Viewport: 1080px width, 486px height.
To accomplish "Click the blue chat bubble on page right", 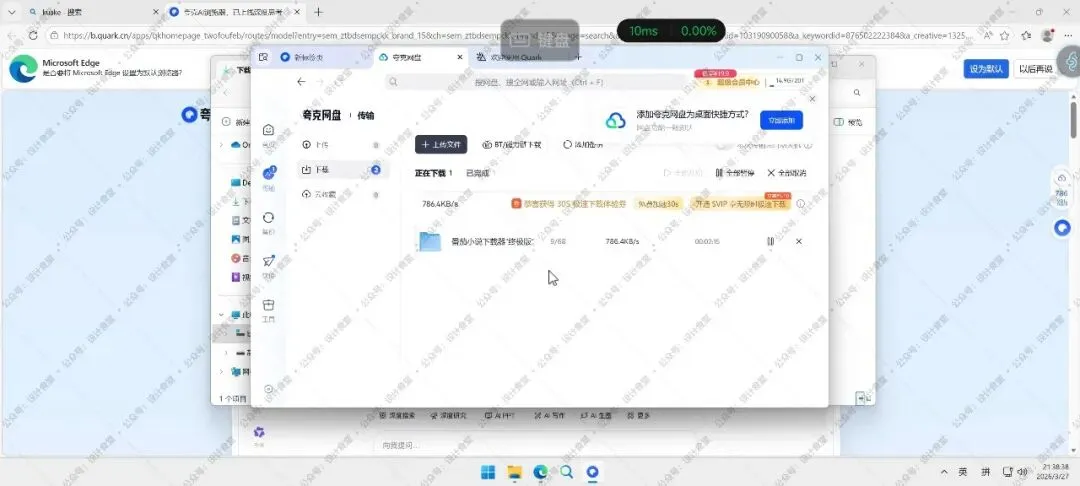I will coord(1062,229).
